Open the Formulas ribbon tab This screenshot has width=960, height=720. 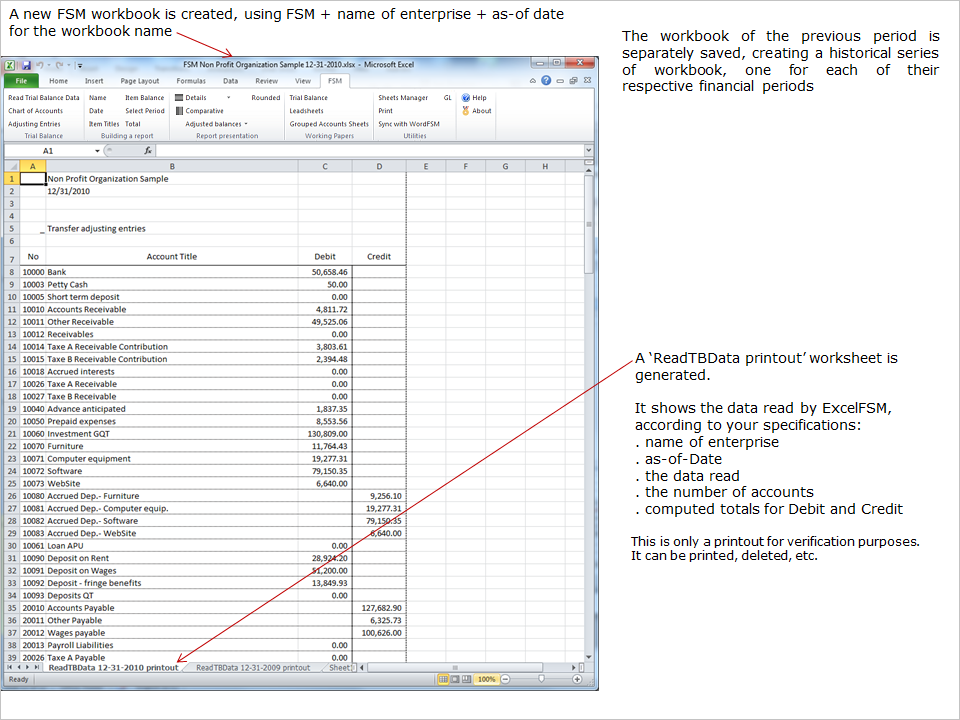(x=190, y=81)
